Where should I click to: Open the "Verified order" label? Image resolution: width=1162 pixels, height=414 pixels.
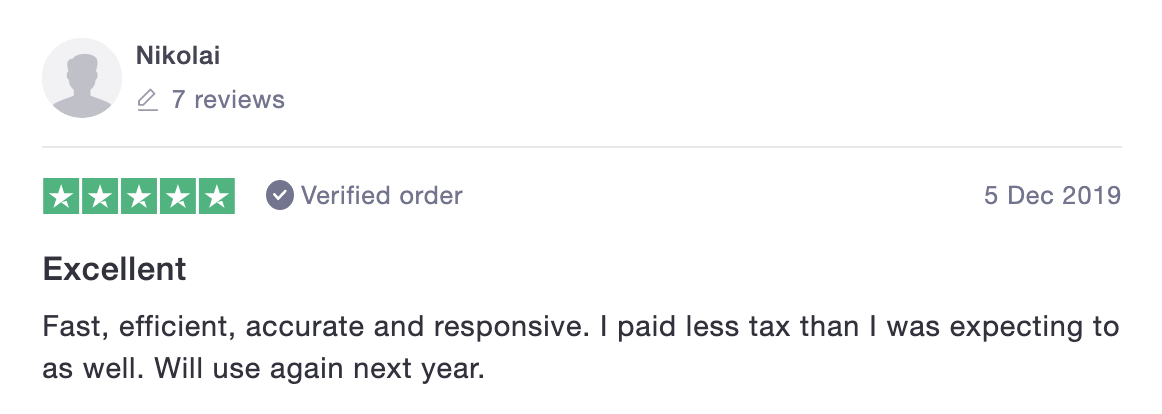coord(381,196)
